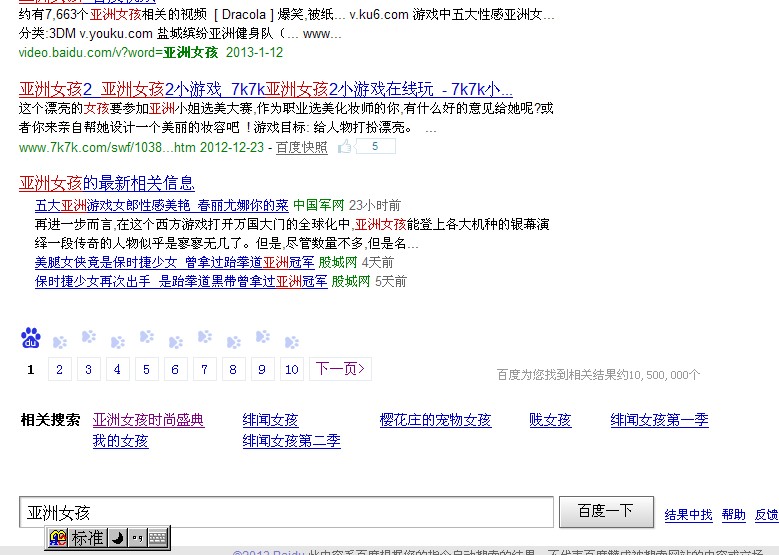
Task: Click the 23小时前 timestamp
Action: (x=375, y=205)
